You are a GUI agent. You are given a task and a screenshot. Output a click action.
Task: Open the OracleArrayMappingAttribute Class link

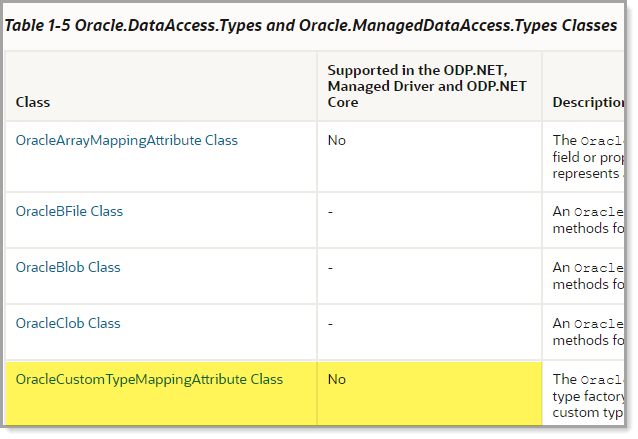click(x=127, y=140)
